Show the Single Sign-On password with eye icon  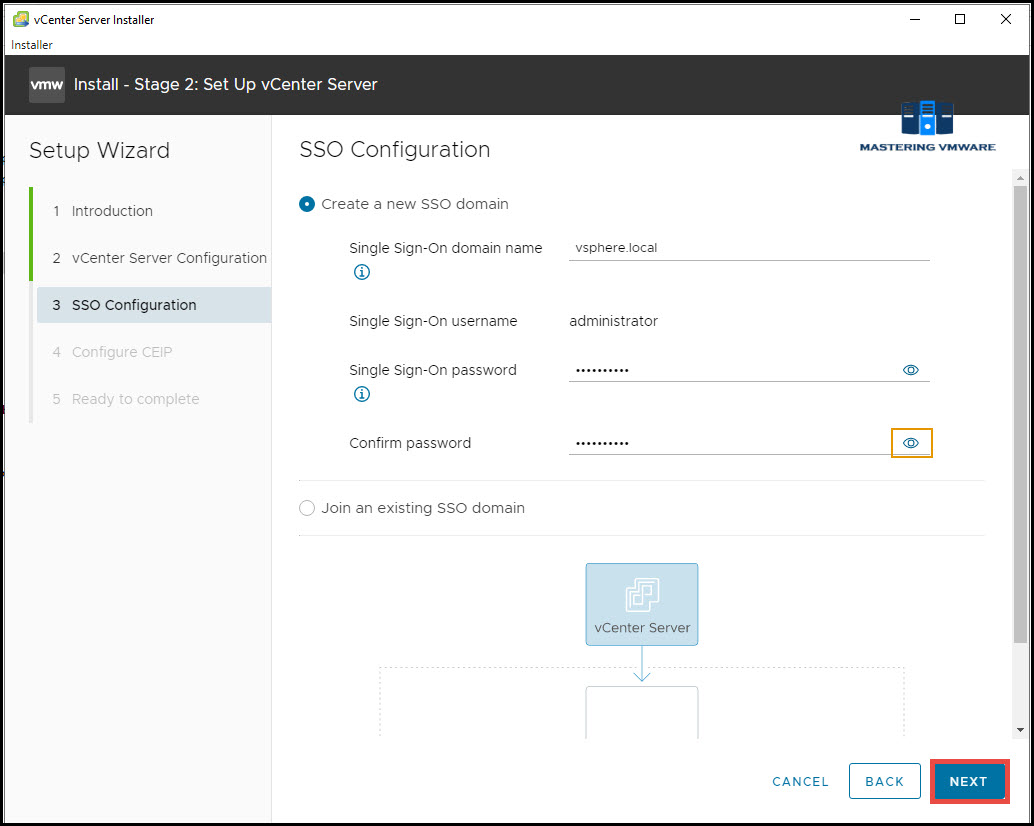click(x=911, y=370)
